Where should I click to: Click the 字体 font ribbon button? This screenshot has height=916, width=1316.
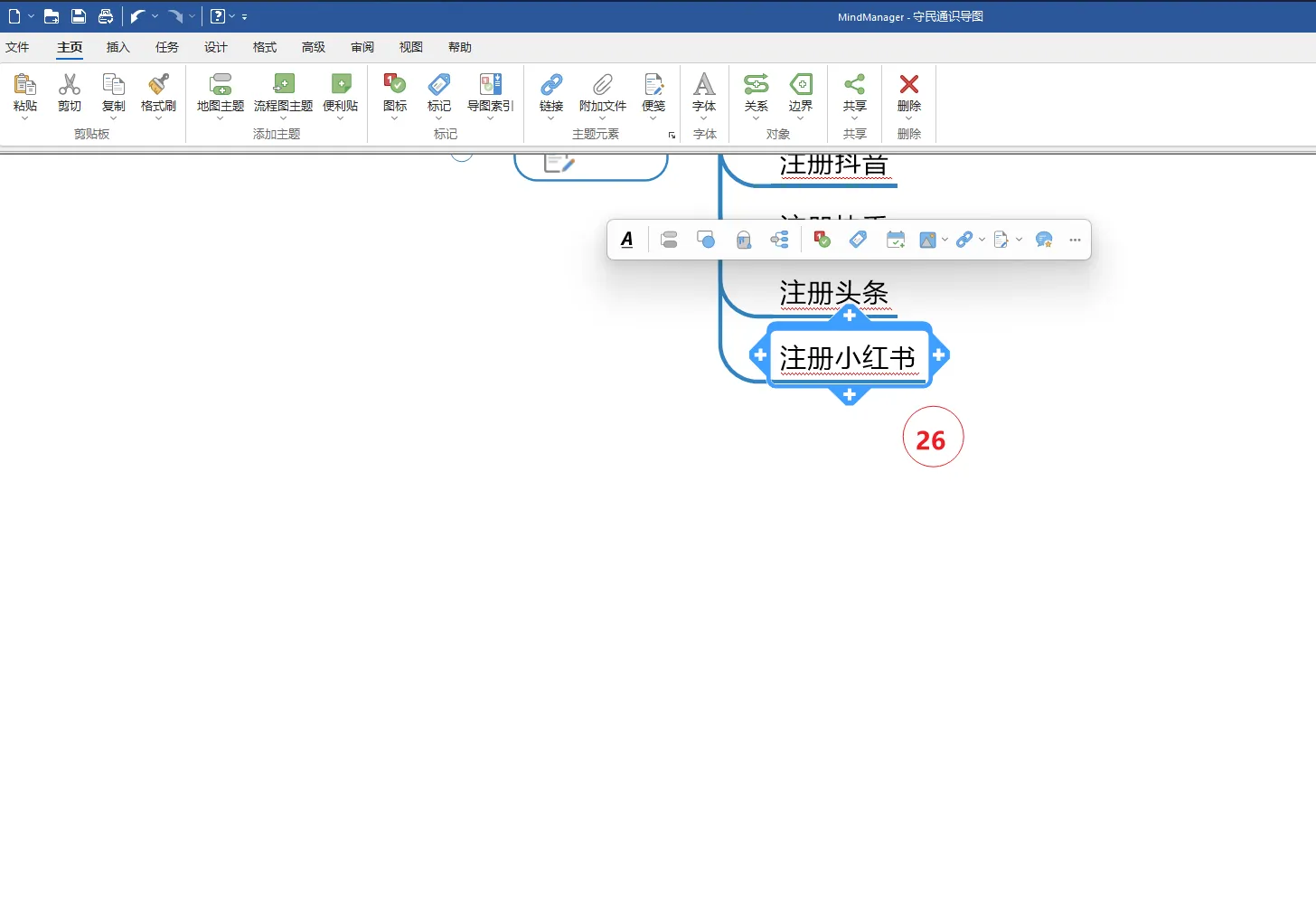pos(704,94)
